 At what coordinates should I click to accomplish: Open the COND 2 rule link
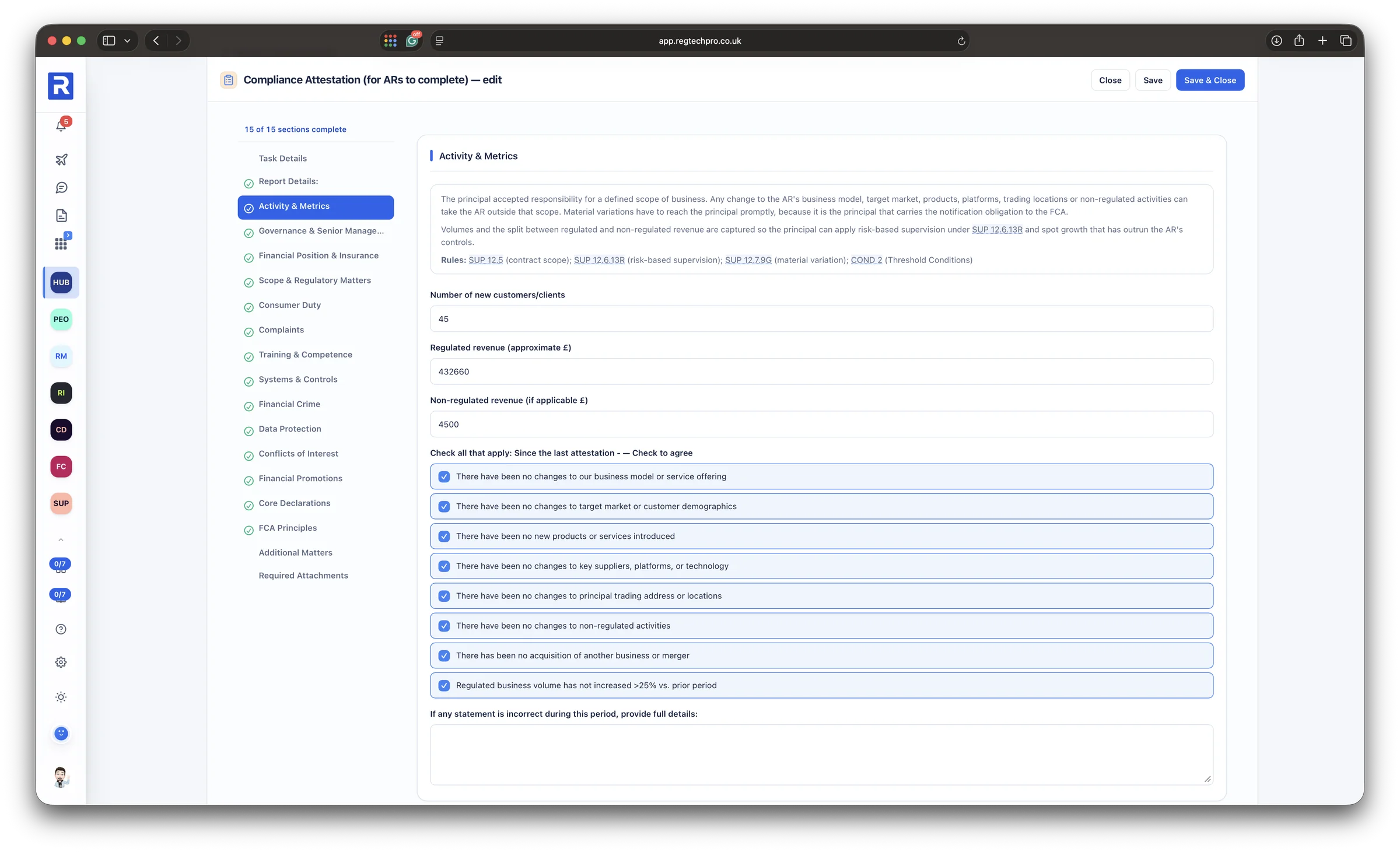(866, 260)
